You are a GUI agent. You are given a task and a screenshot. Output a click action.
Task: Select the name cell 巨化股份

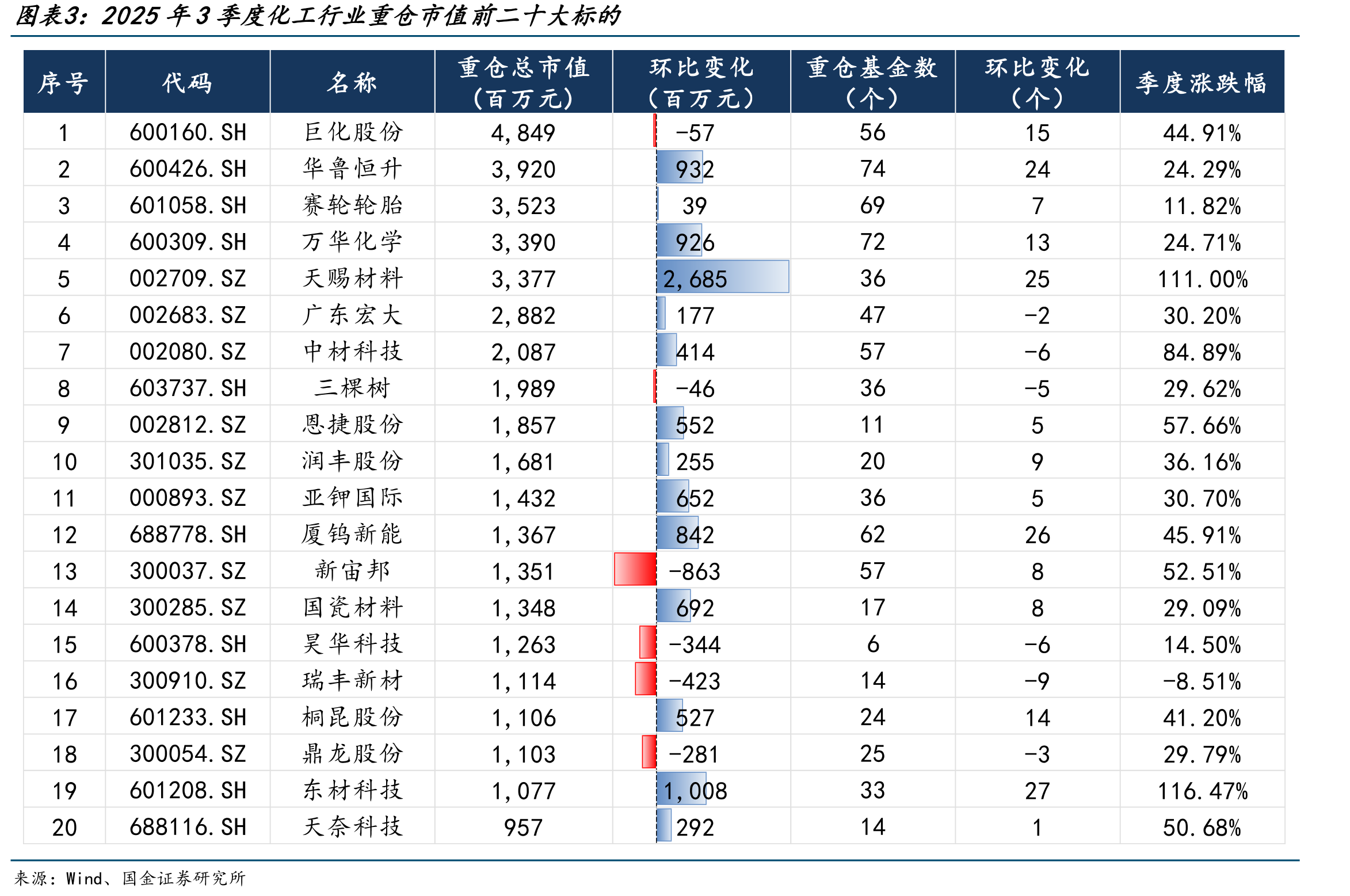click(352, 132)
